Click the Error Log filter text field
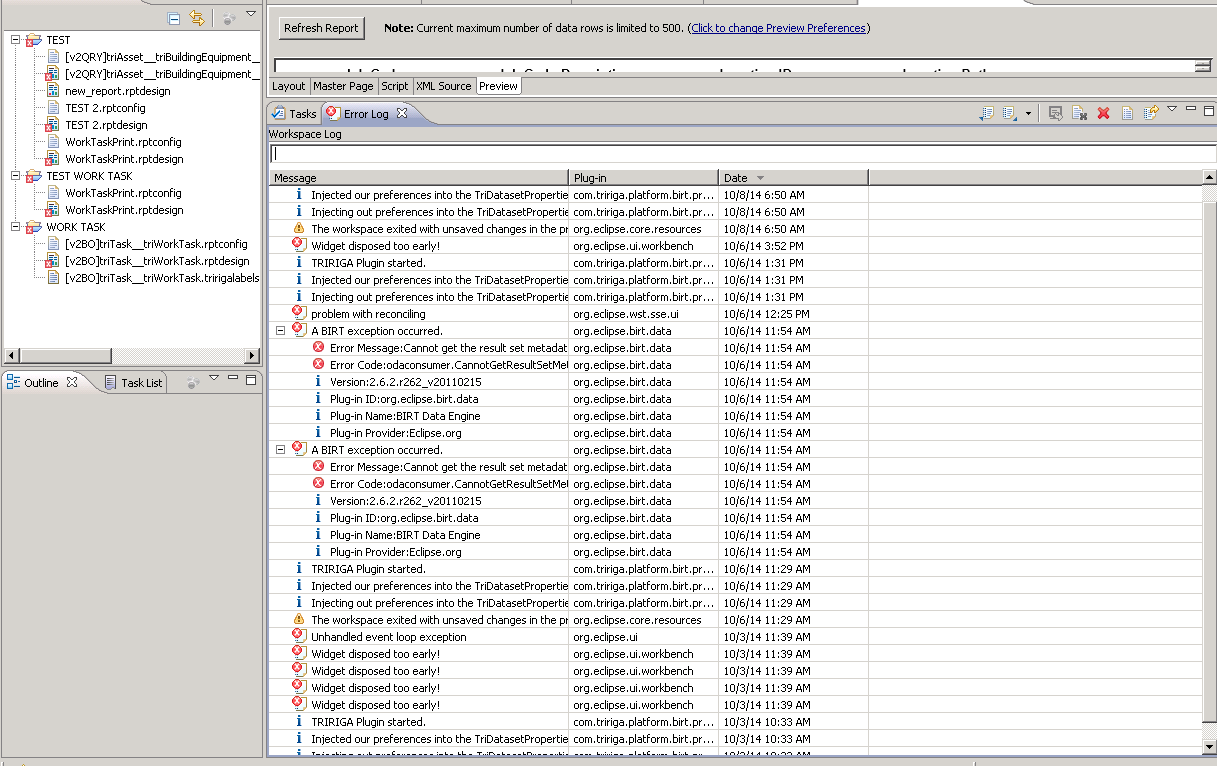This screenshot has width=1217, height=766. (740, 154)
